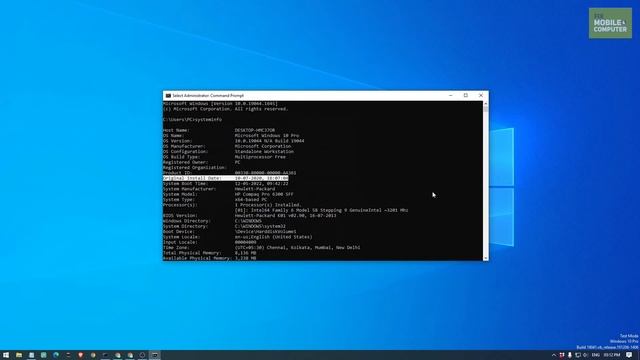Maximize the Command Prompt window
This screenshot has height=360, width=640.
tap(466, 96)
